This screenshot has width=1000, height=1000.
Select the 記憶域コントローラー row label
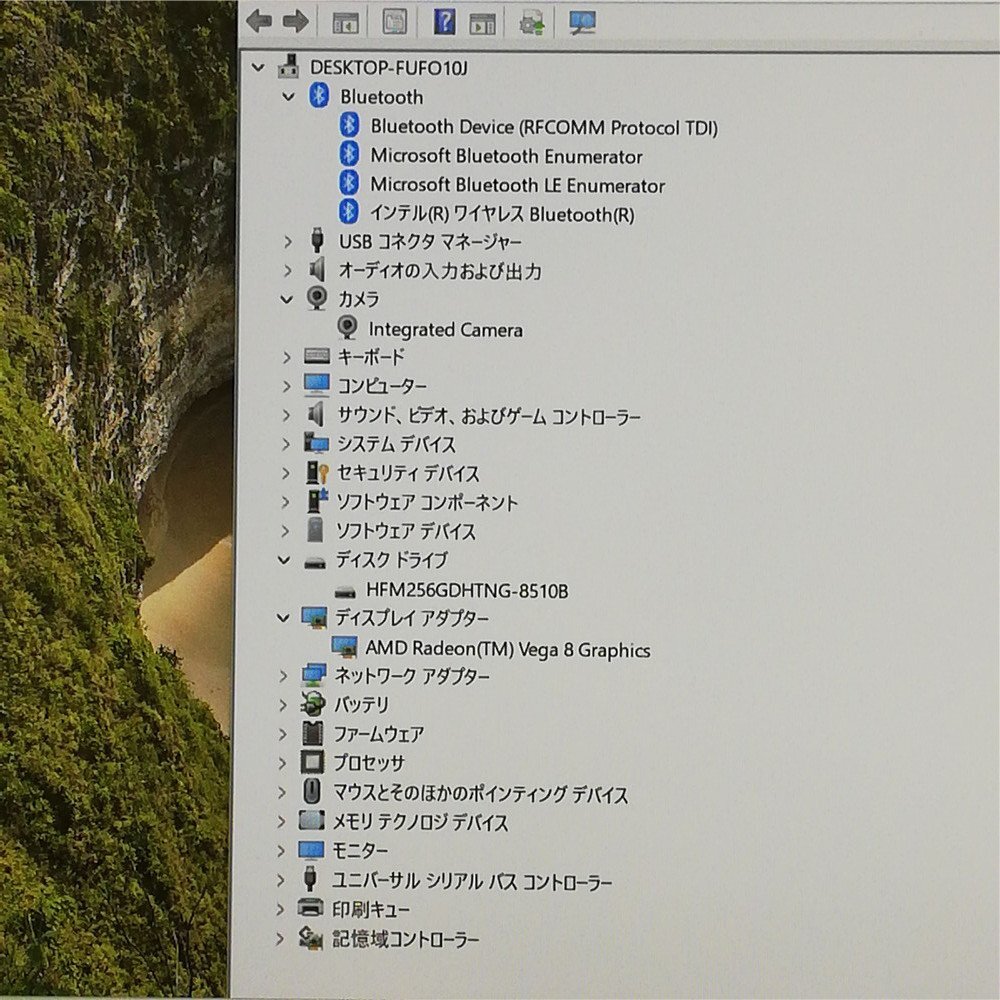click(405, 939)
